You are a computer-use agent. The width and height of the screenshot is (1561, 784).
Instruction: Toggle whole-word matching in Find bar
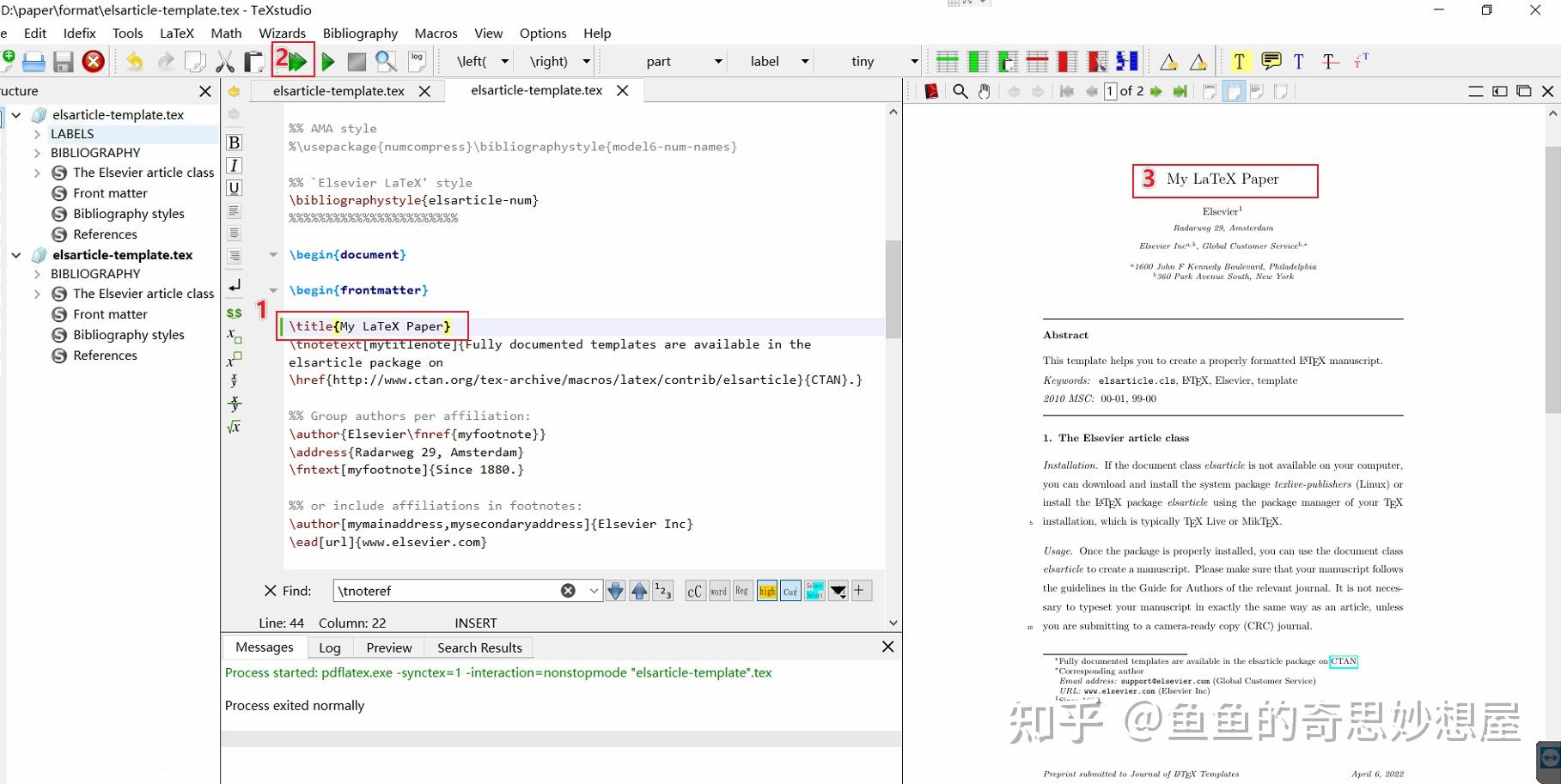718,591
